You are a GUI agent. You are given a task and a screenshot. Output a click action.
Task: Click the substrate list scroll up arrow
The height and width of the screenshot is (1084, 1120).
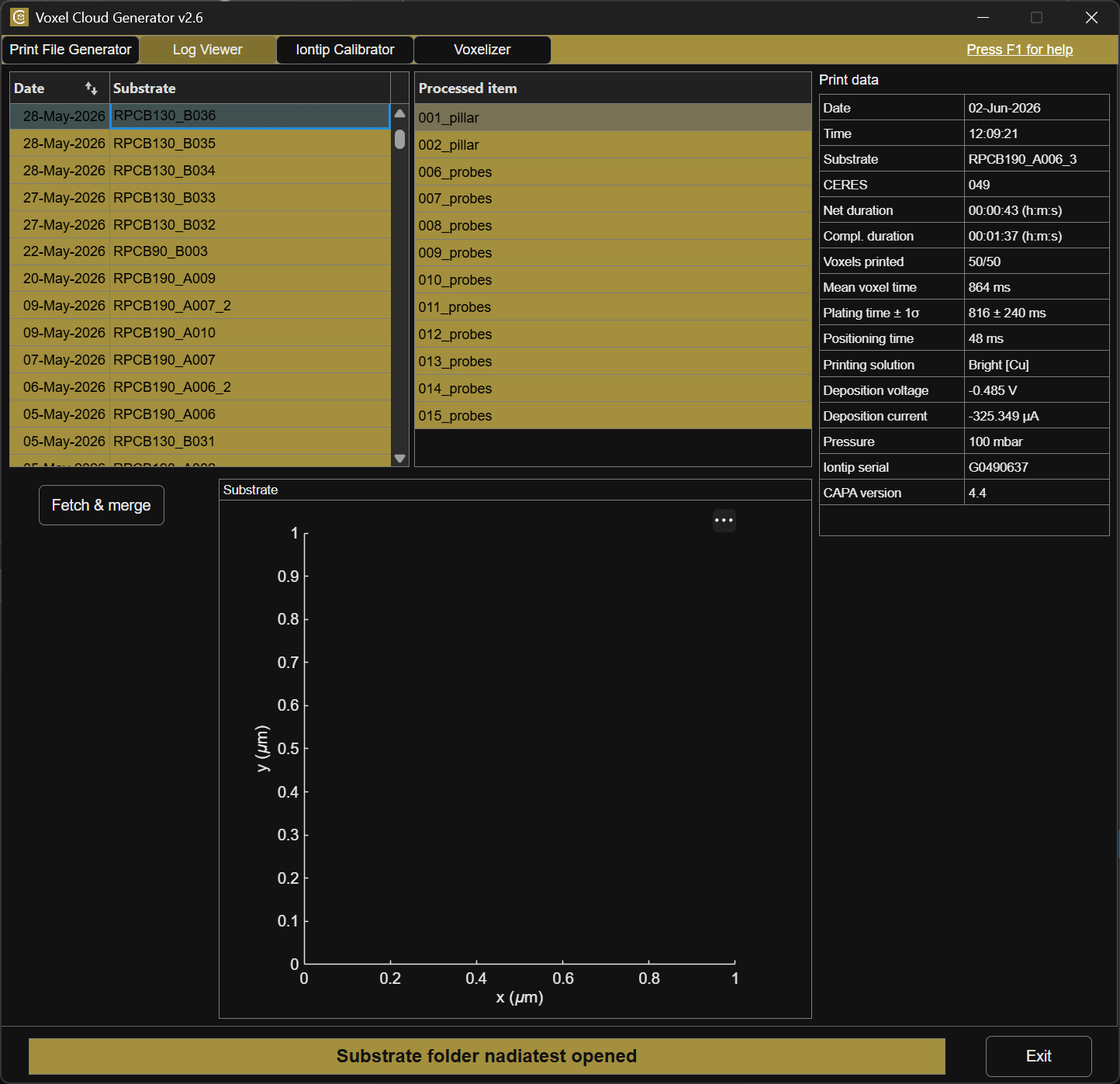click(x=399, y=113)
